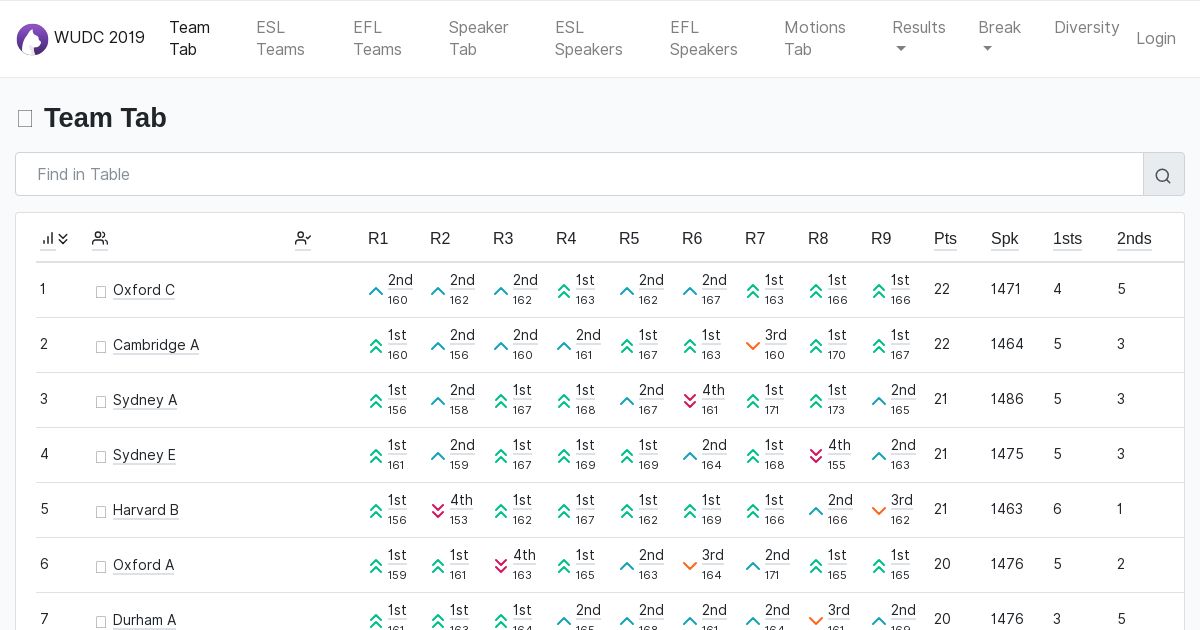This screenshot has height=630, width=1200.
Task: Click the small box beside Sydney E
Action: tap(101, 457)
